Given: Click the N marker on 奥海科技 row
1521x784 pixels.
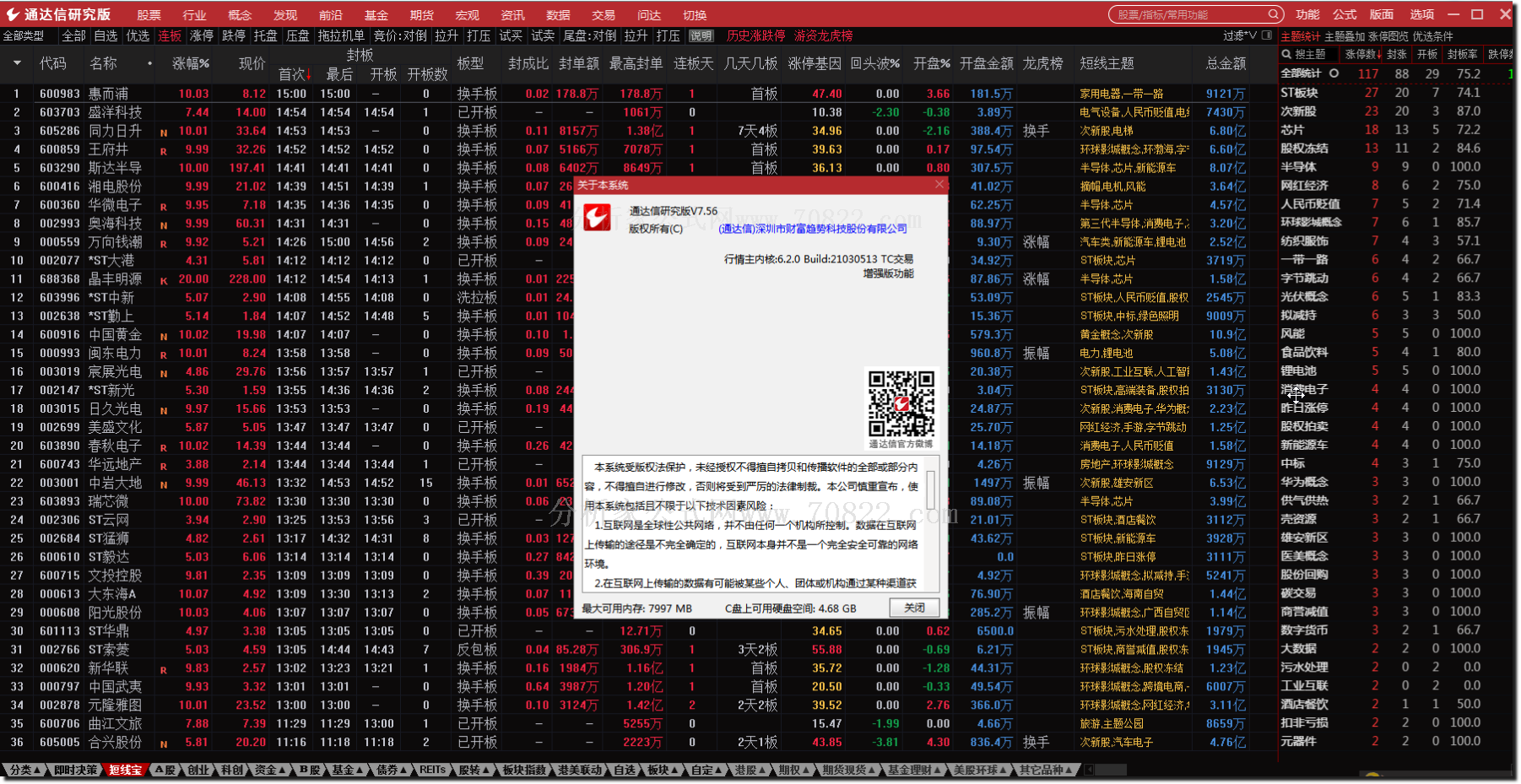Looking at the screenshot, I should [164, 225].
